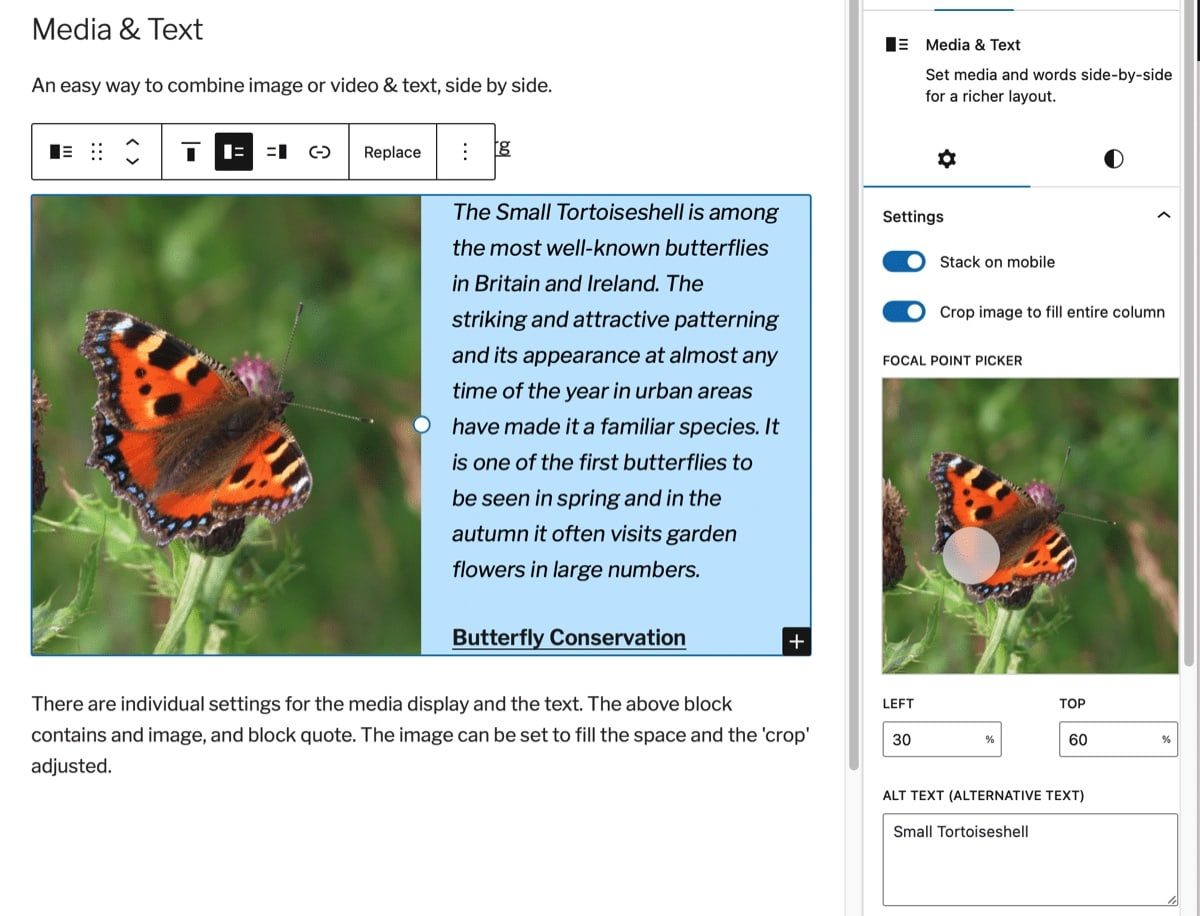Open the vertical alignment top option
Viewport: 1200px width, 916px height.
point(190,152)
